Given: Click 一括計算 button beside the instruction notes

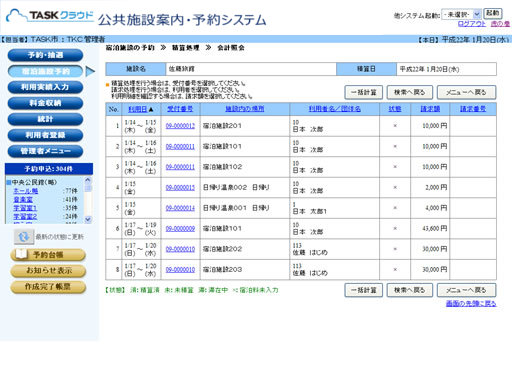Looking at the screenshot, I should (363, 92).
